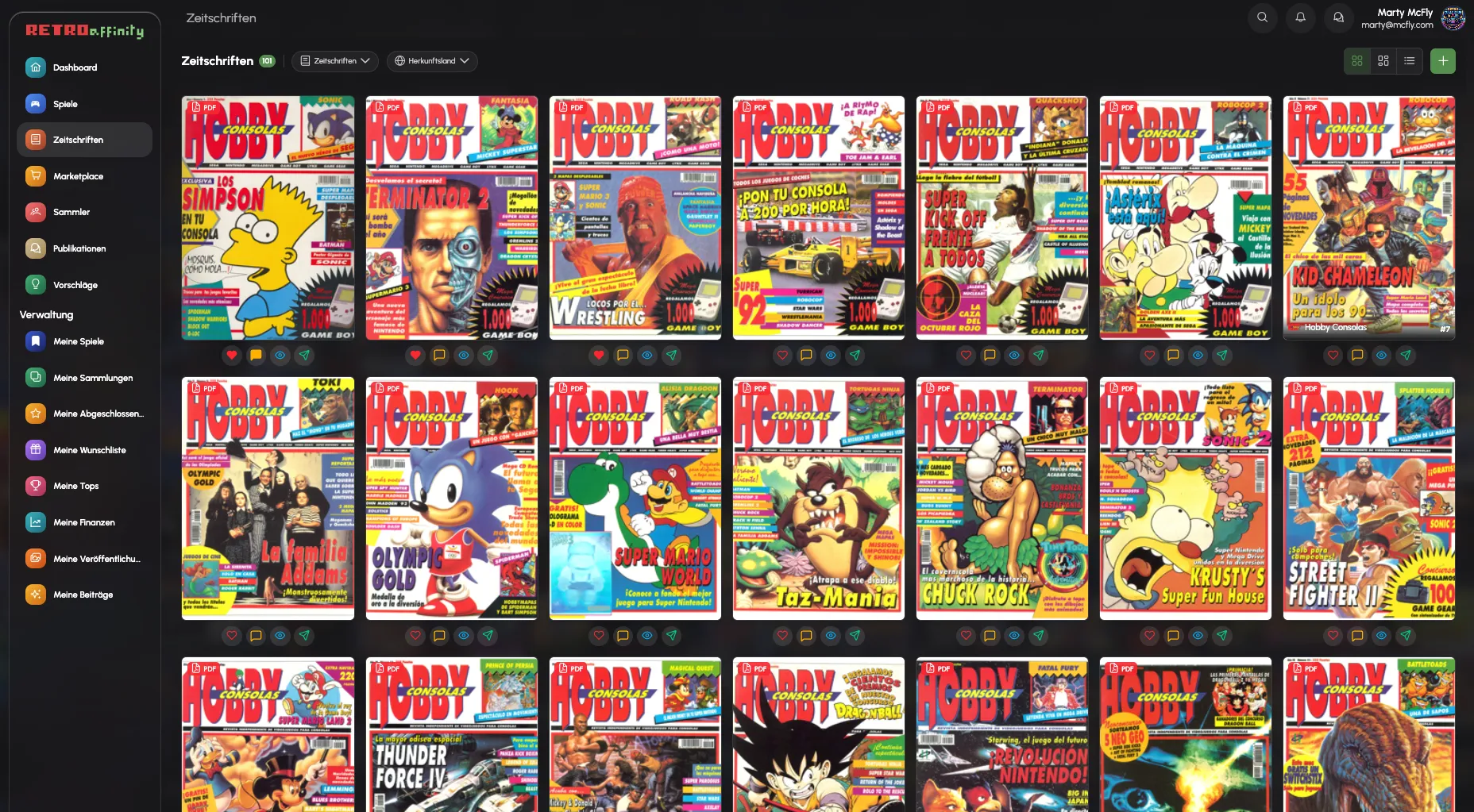Image resolution: width=1474 pixels, height=812 pixels.
Task: Go to Spiele in the sidebar
Action: click(x=84, y=104)
